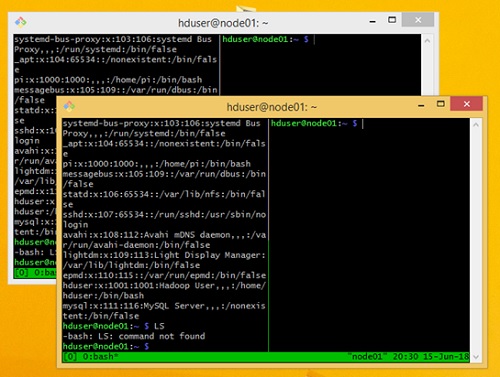Image resolution: width=500 pixels, height=377 pixels.
Task: Click the right pane prompt in back window
Action: point(266,39)
